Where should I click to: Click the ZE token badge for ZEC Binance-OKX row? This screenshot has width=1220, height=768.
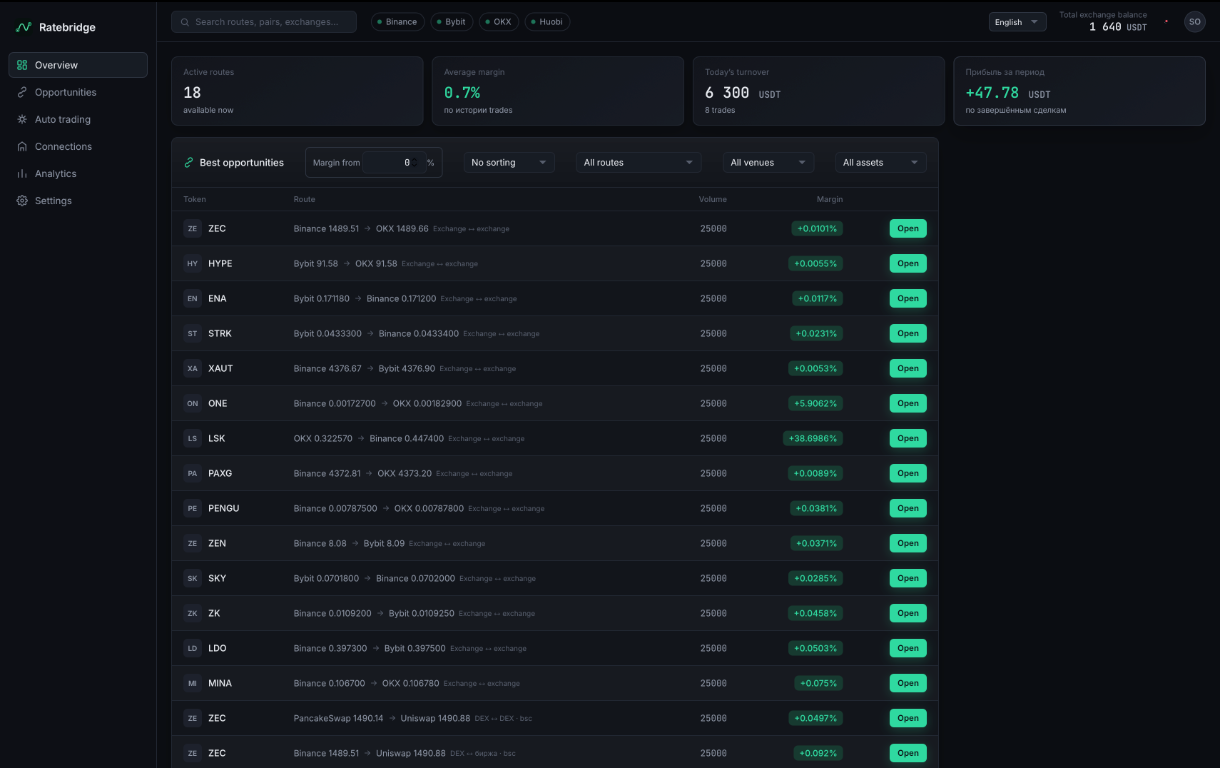click(x=193, y=228)
